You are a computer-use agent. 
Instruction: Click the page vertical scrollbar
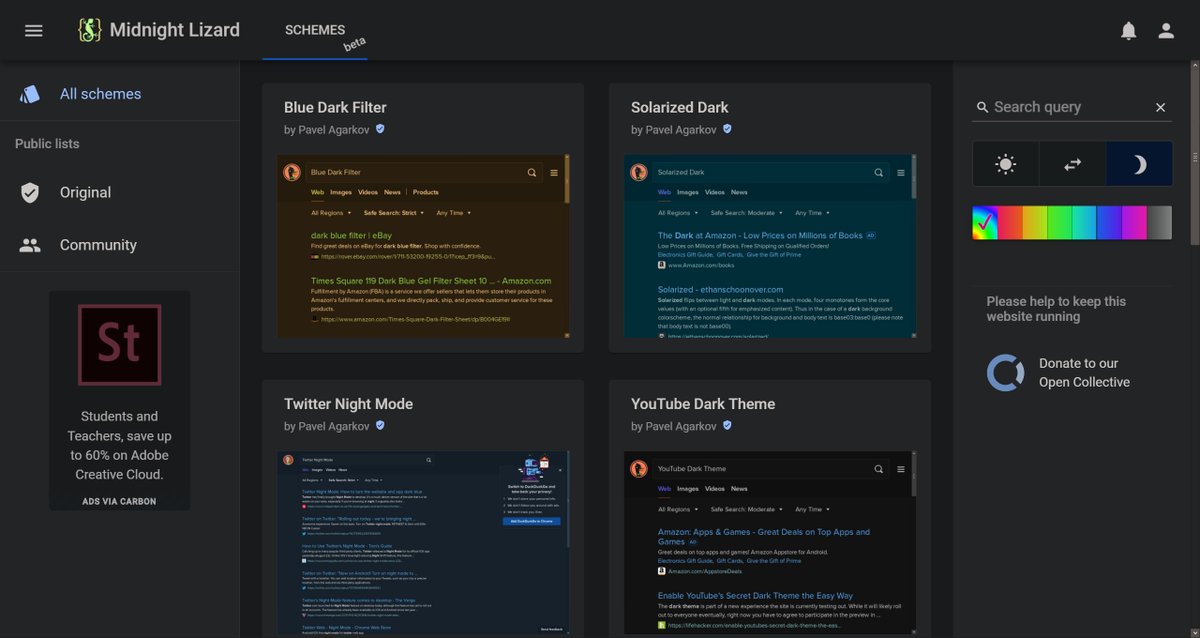[1195, 155]
